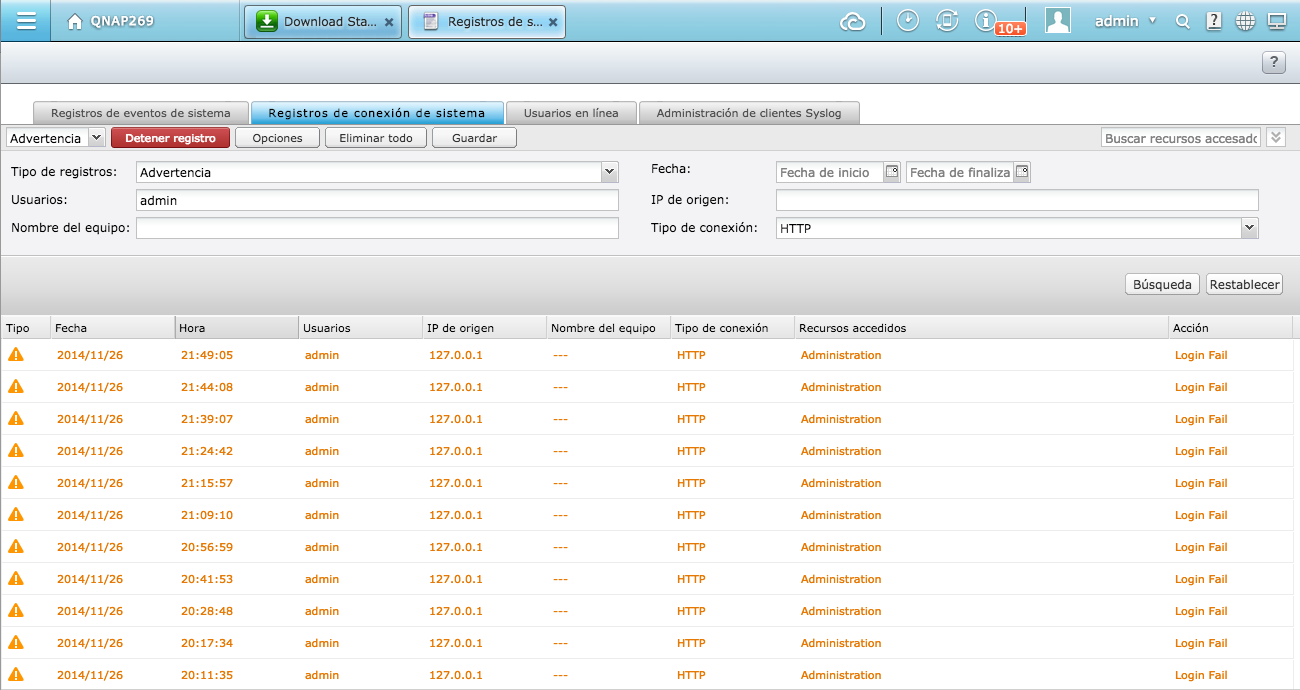Open event notifications info icon
Screen dimensions: 1300x690
(x=986, y=21)
